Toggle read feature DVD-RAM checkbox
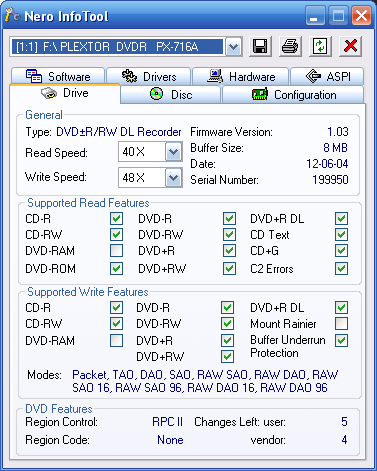This screenshot has height=471, width=377. (x=116, y=250)
